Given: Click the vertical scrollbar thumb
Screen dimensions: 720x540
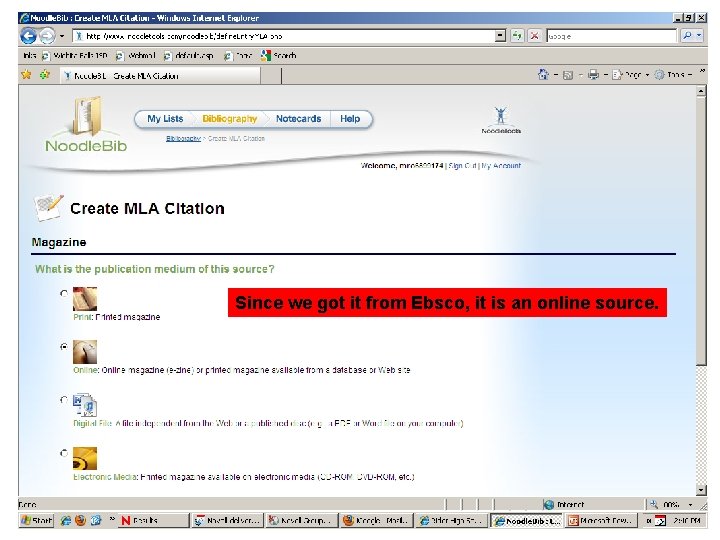Looking at the screenshot, I should [701, 231].
